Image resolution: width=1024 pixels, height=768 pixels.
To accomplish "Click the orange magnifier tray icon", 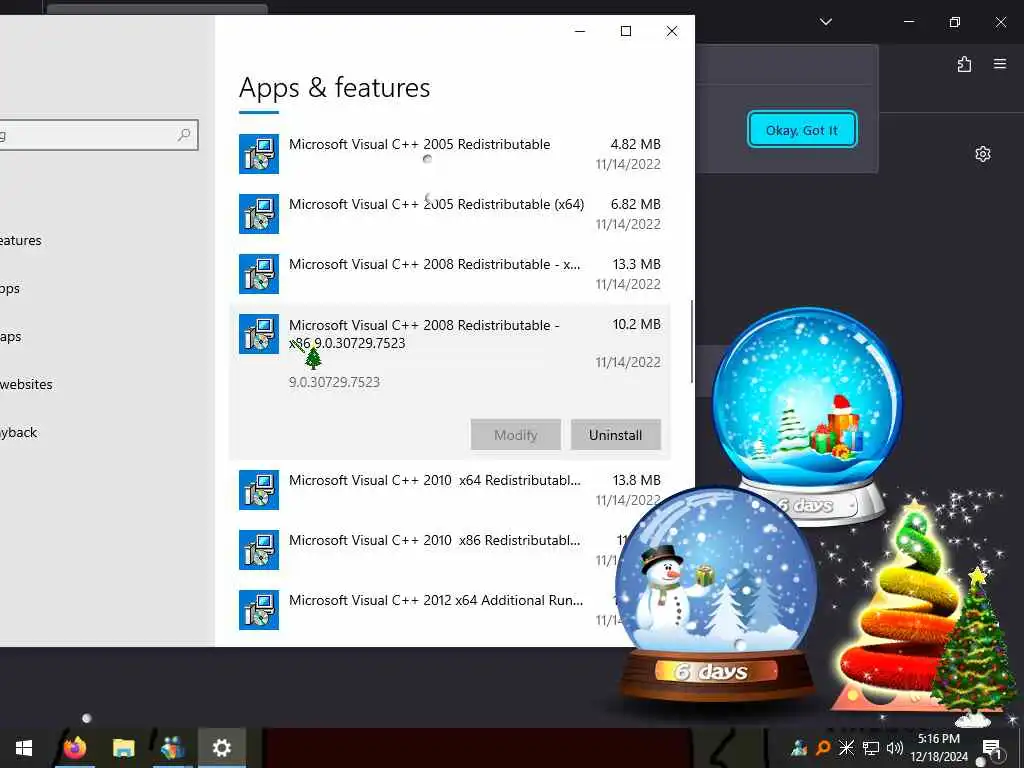I will (823, 748).
